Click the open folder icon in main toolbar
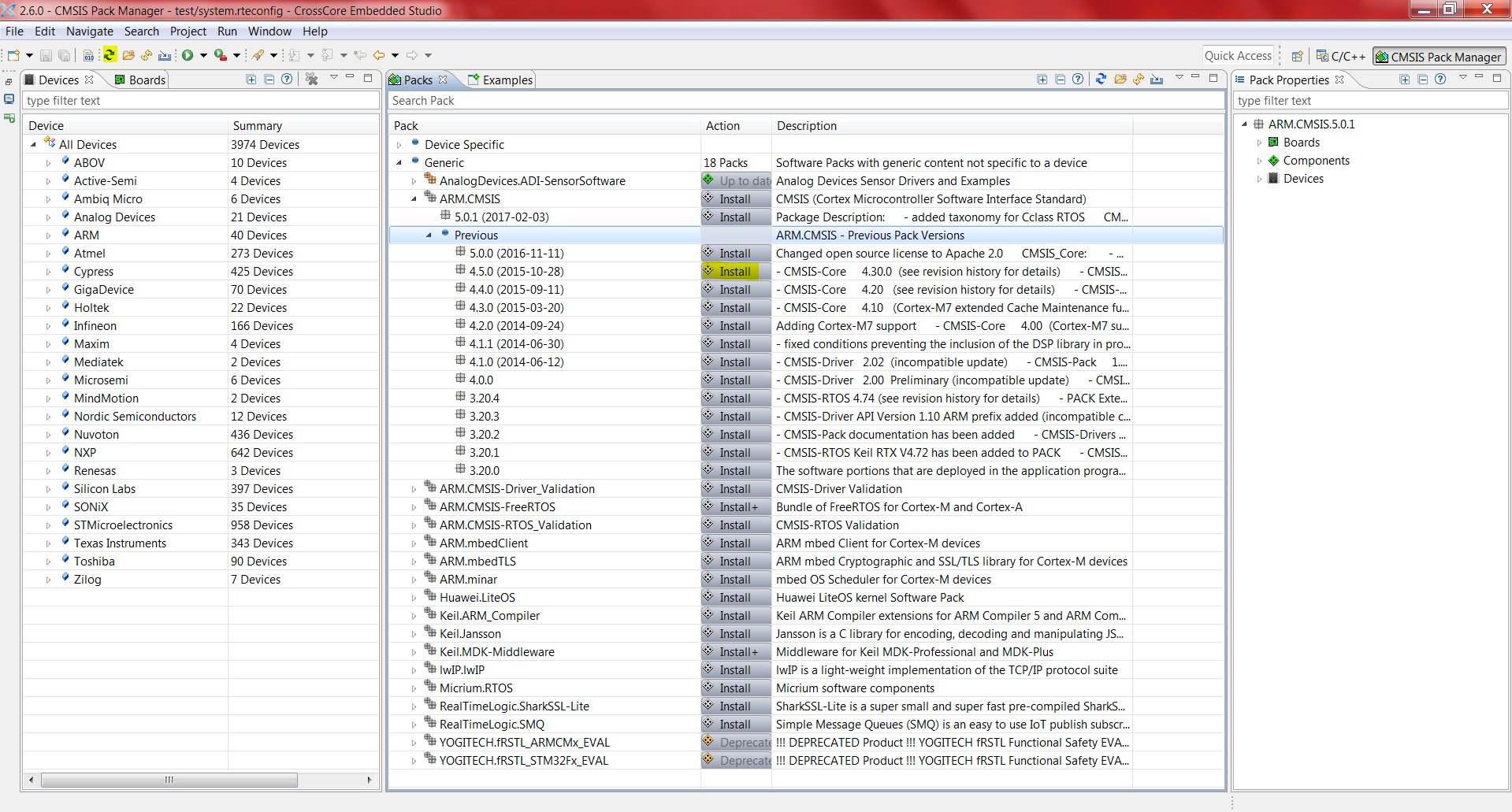1512x812 pixels. pyautogui.click(x=128, y=55)
